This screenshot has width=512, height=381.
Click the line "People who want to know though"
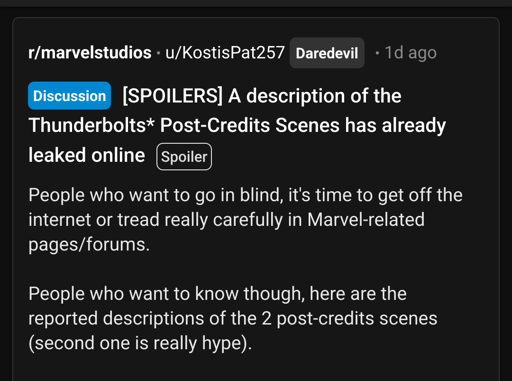(217, 294)
